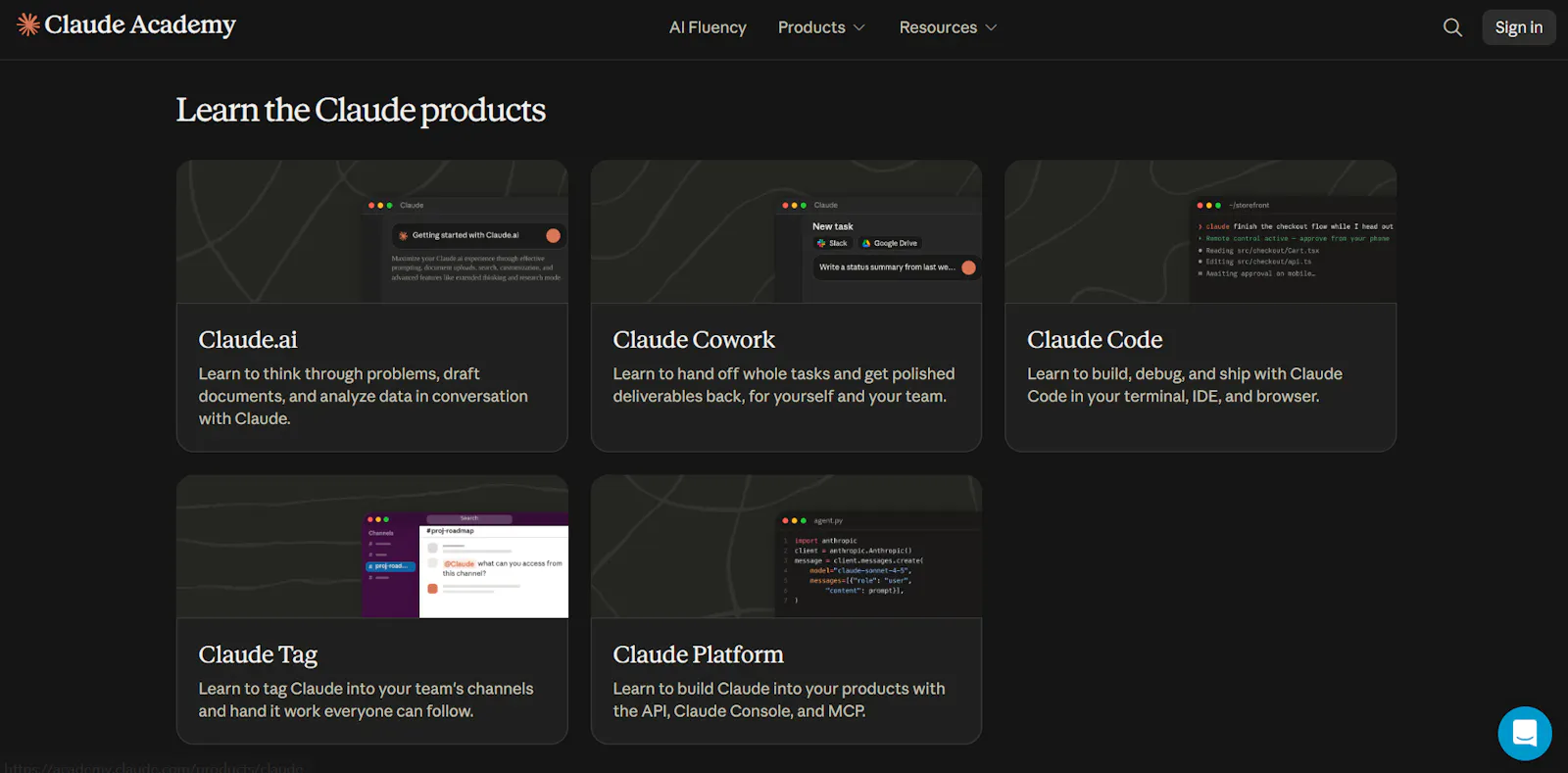Screen dimensions: 1568x773
Task: Click the Claude Code card title
Action: coord(1095,340)
